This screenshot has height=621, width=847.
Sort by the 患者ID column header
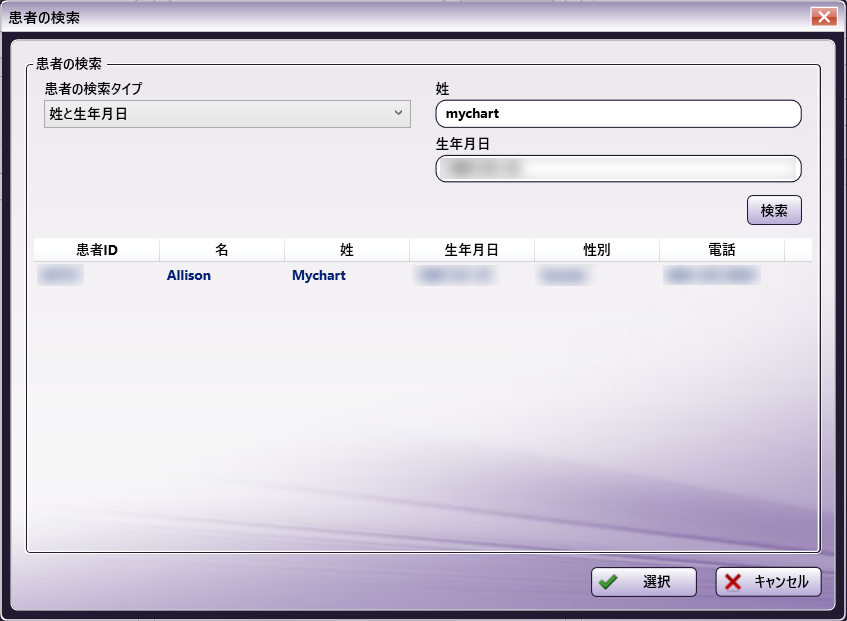[x=97, y=249]
